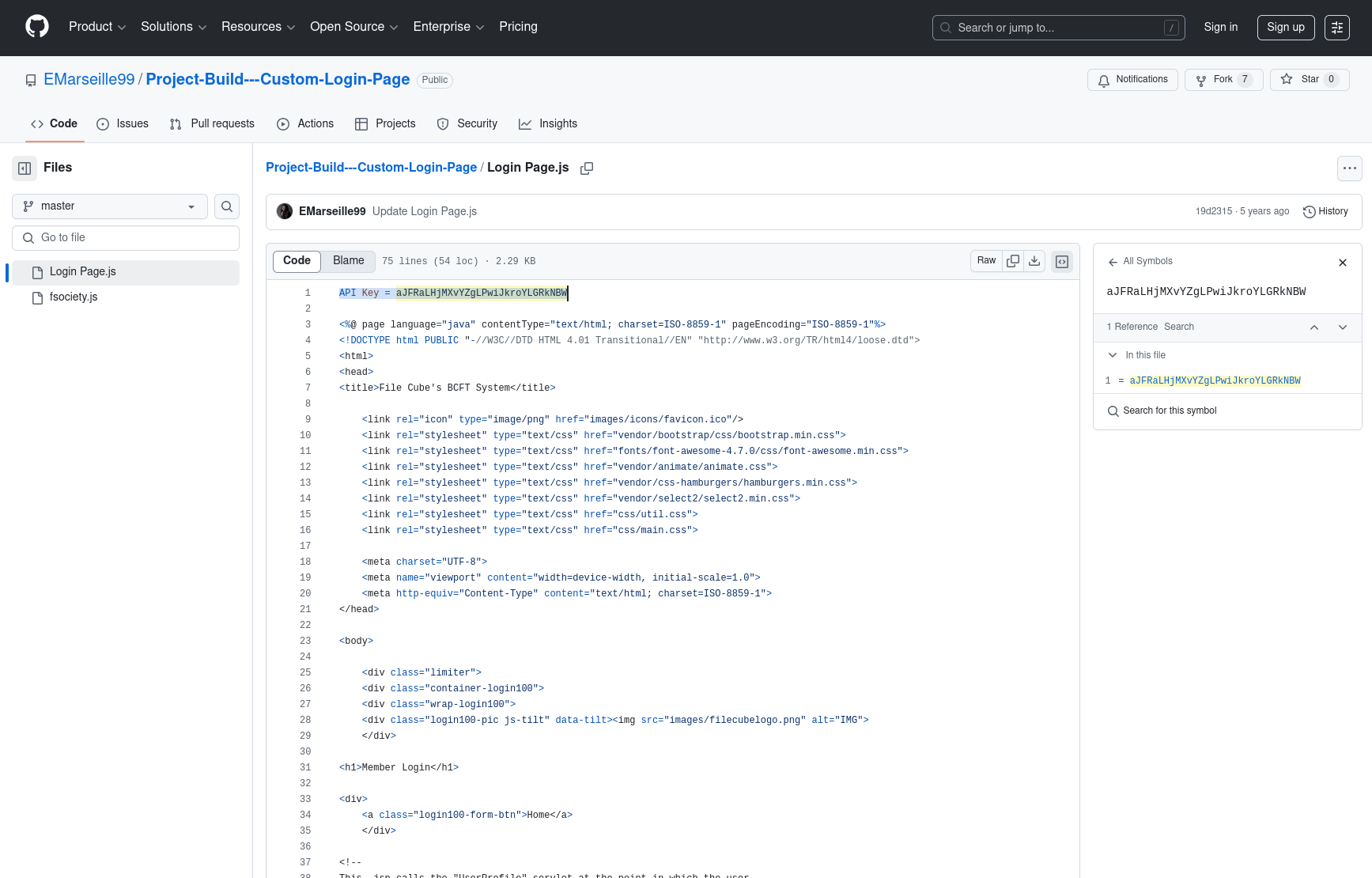Open commit 19d2315 link
Image resolution: width=1372 pixels, height=878 pixels.
click(1213, 211)
